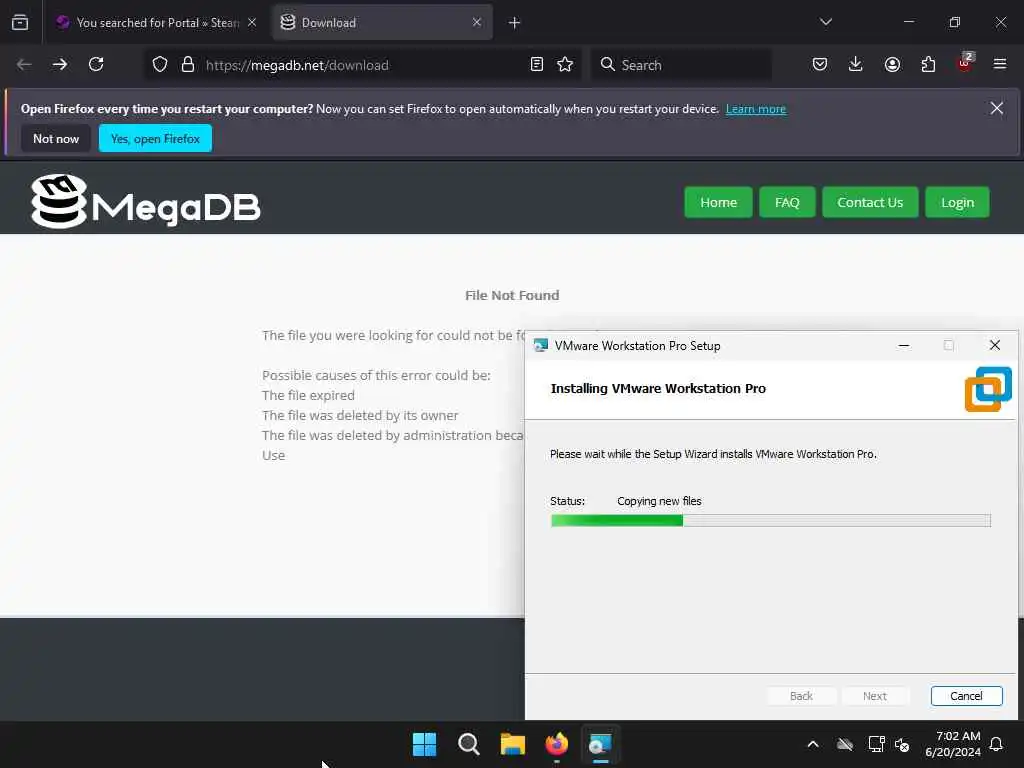Click the MegaDB logo

point(146,202)
